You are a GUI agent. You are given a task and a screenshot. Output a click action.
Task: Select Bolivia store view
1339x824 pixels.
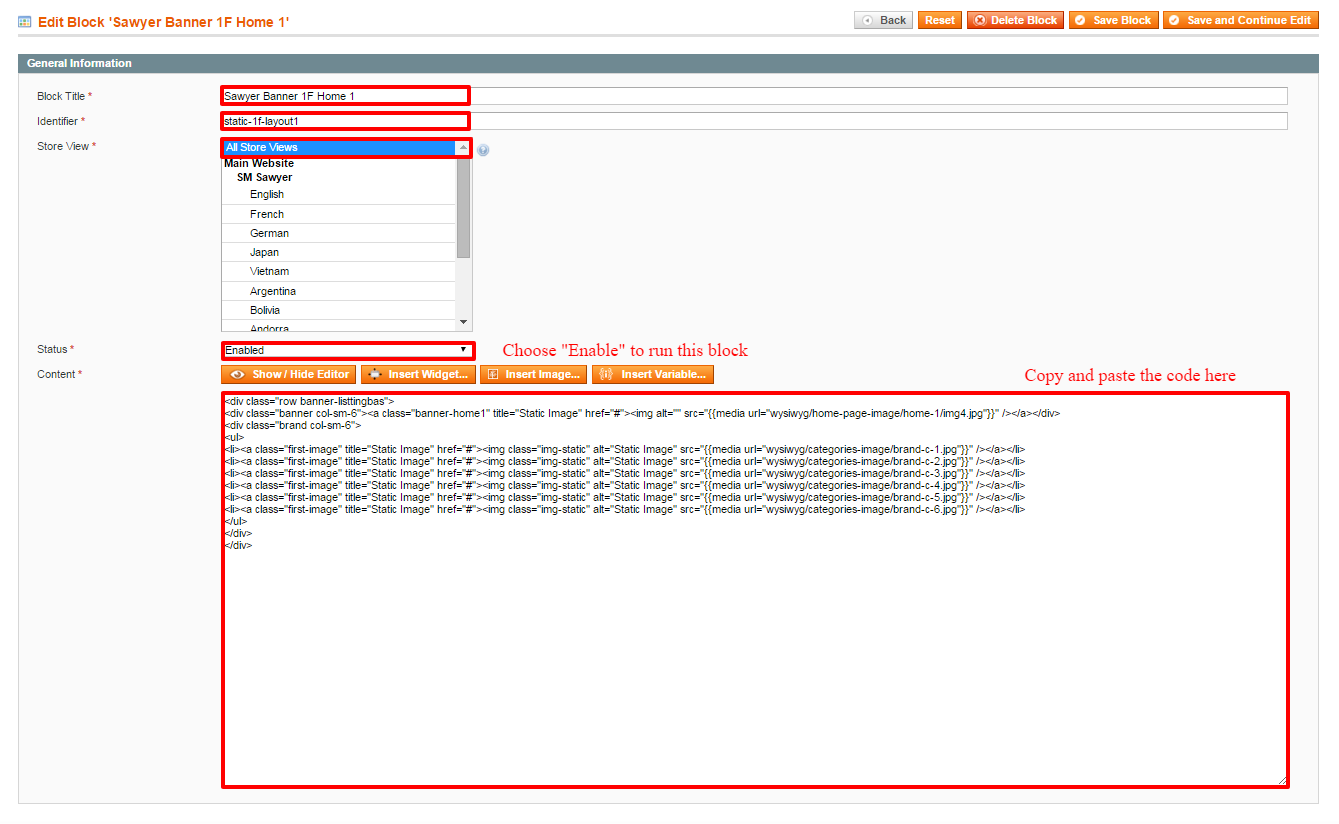coord(339,310)
